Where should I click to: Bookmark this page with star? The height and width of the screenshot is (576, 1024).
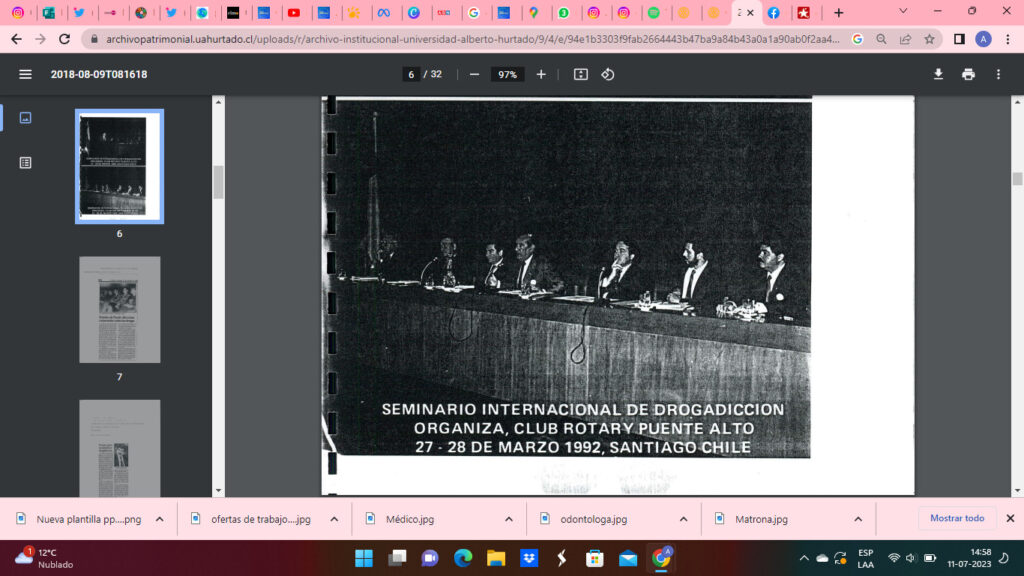click(x=929, y=39)
